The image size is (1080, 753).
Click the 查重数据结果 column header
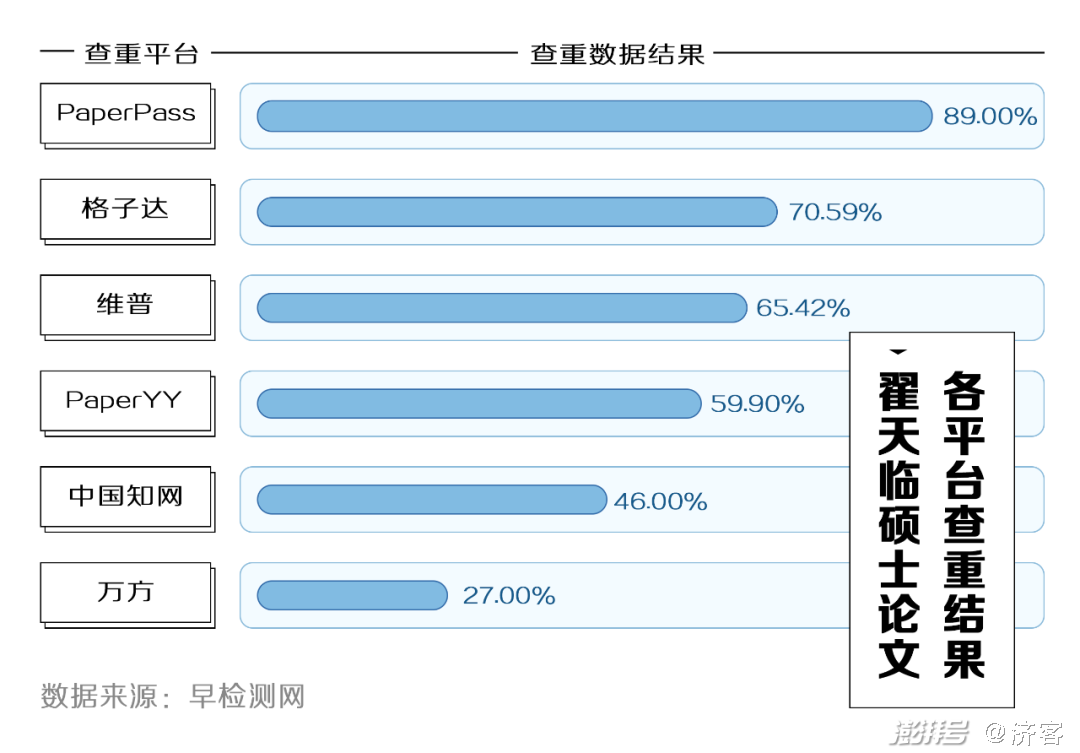(x=617, y=53)
